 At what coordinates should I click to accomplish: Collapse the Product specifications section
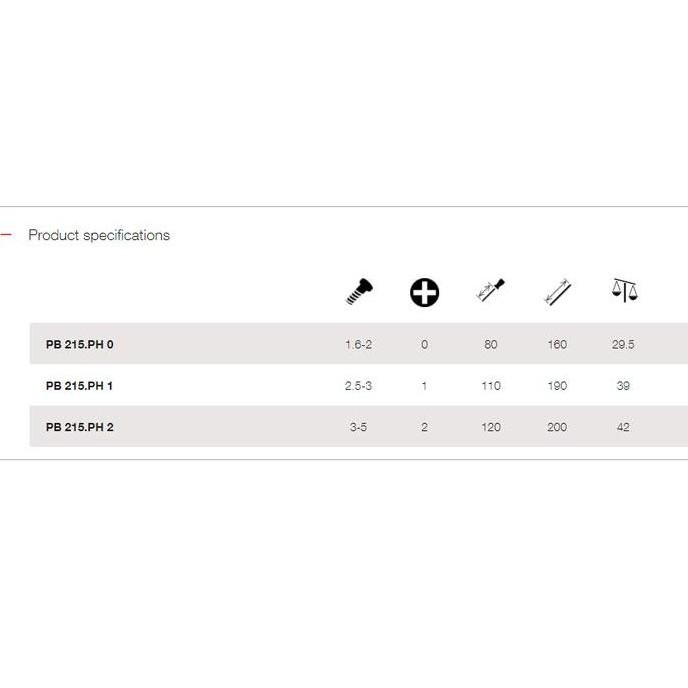click(x=6, y=235)
